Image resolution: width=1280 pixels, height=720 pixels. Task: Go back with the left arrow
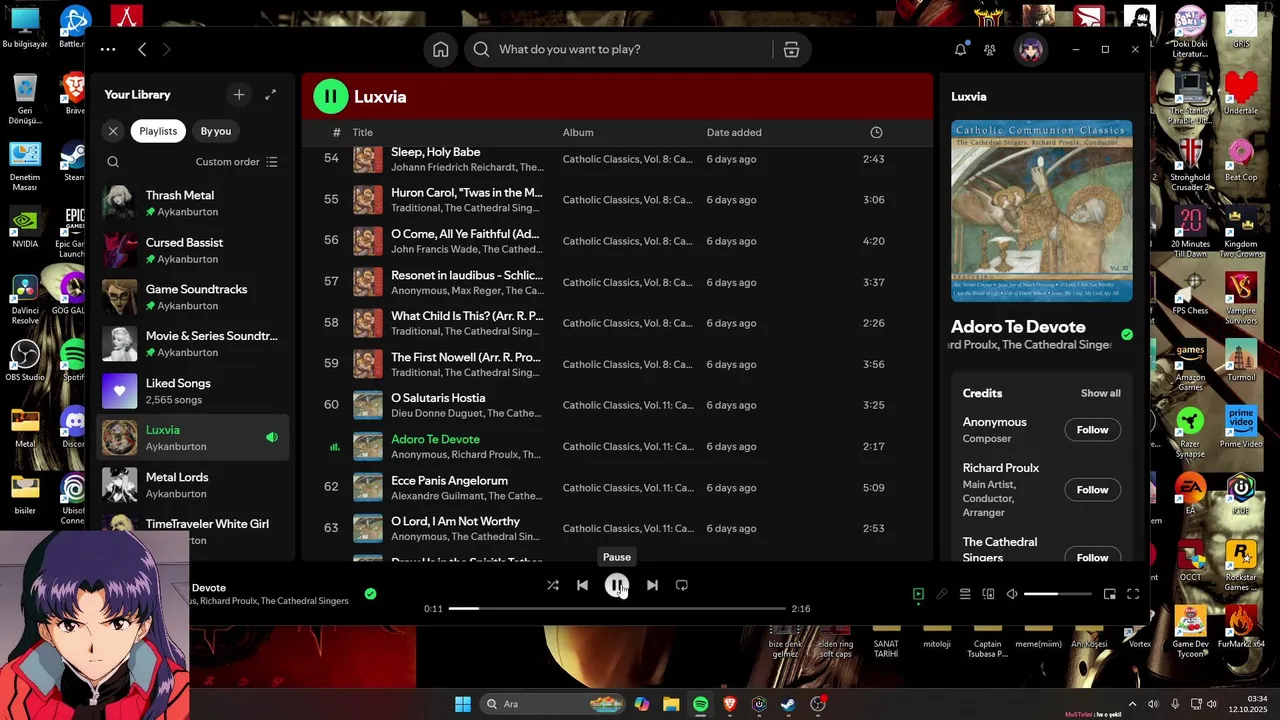(x=142, y=49)
